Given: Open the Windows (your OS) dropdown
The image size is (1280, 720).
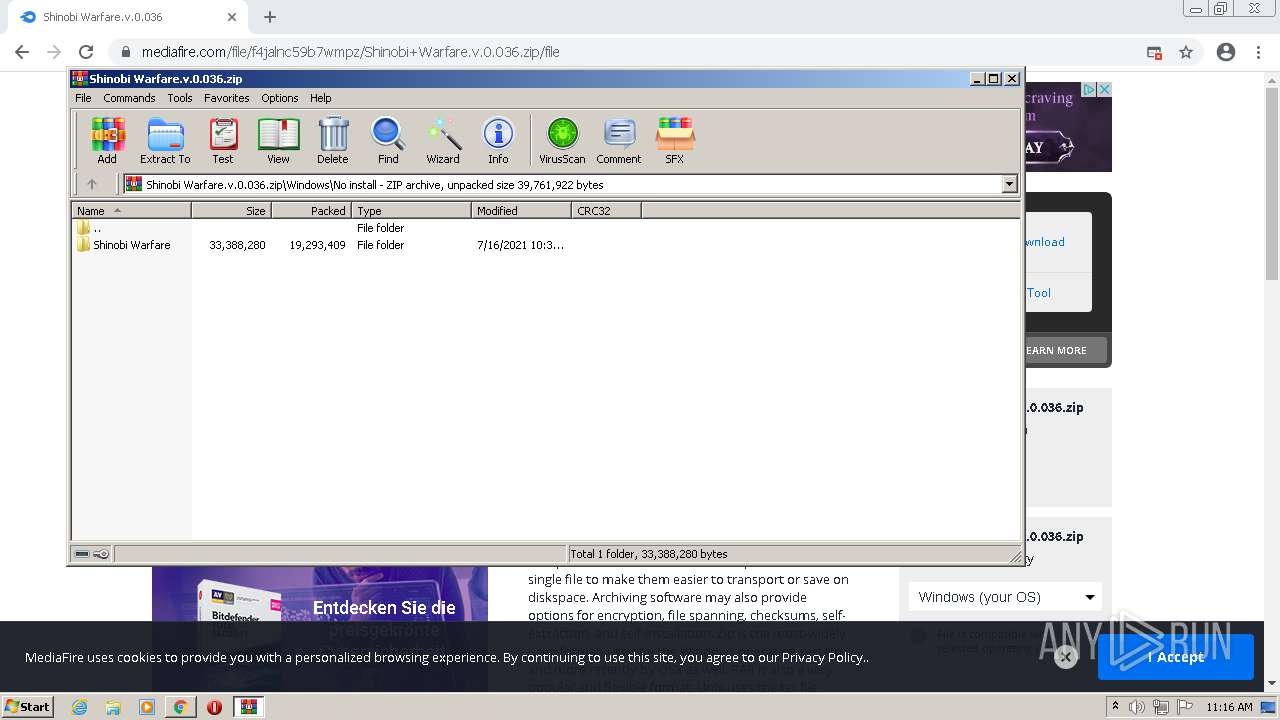Looking at the screenshot, I should click(x=1005, y=597).
